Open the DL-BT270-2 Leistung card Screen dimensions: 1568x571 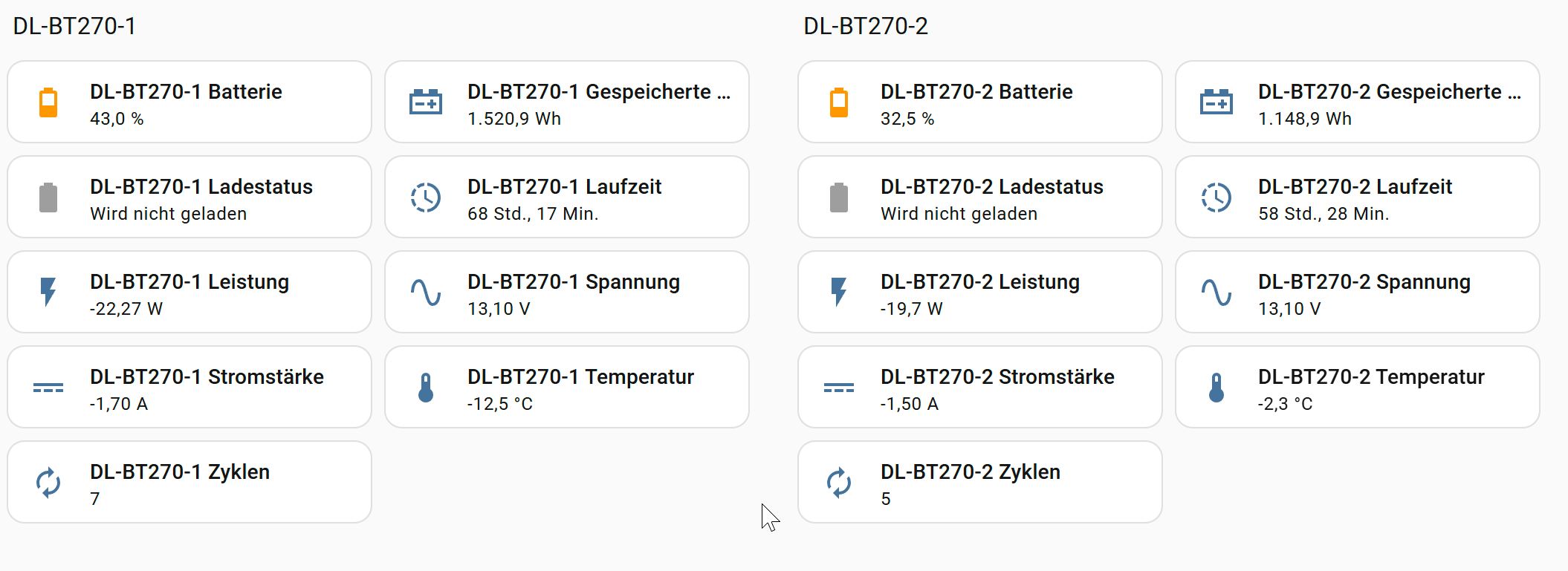point(988,293)
